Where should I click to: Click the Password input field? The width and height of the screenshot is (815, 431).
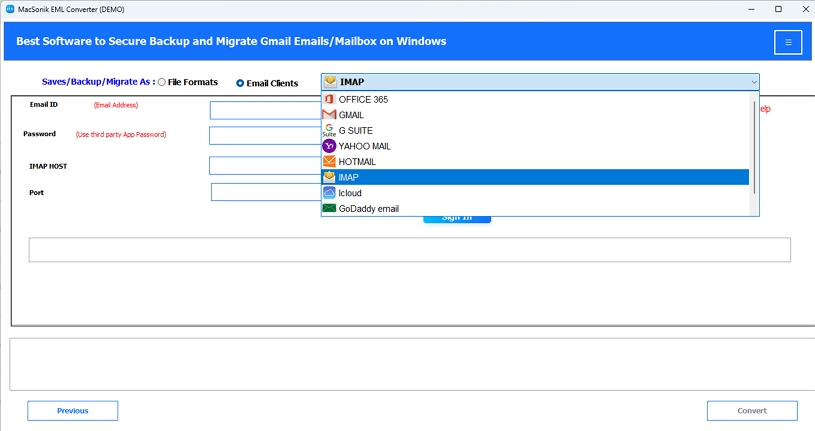tap(266, 136)
